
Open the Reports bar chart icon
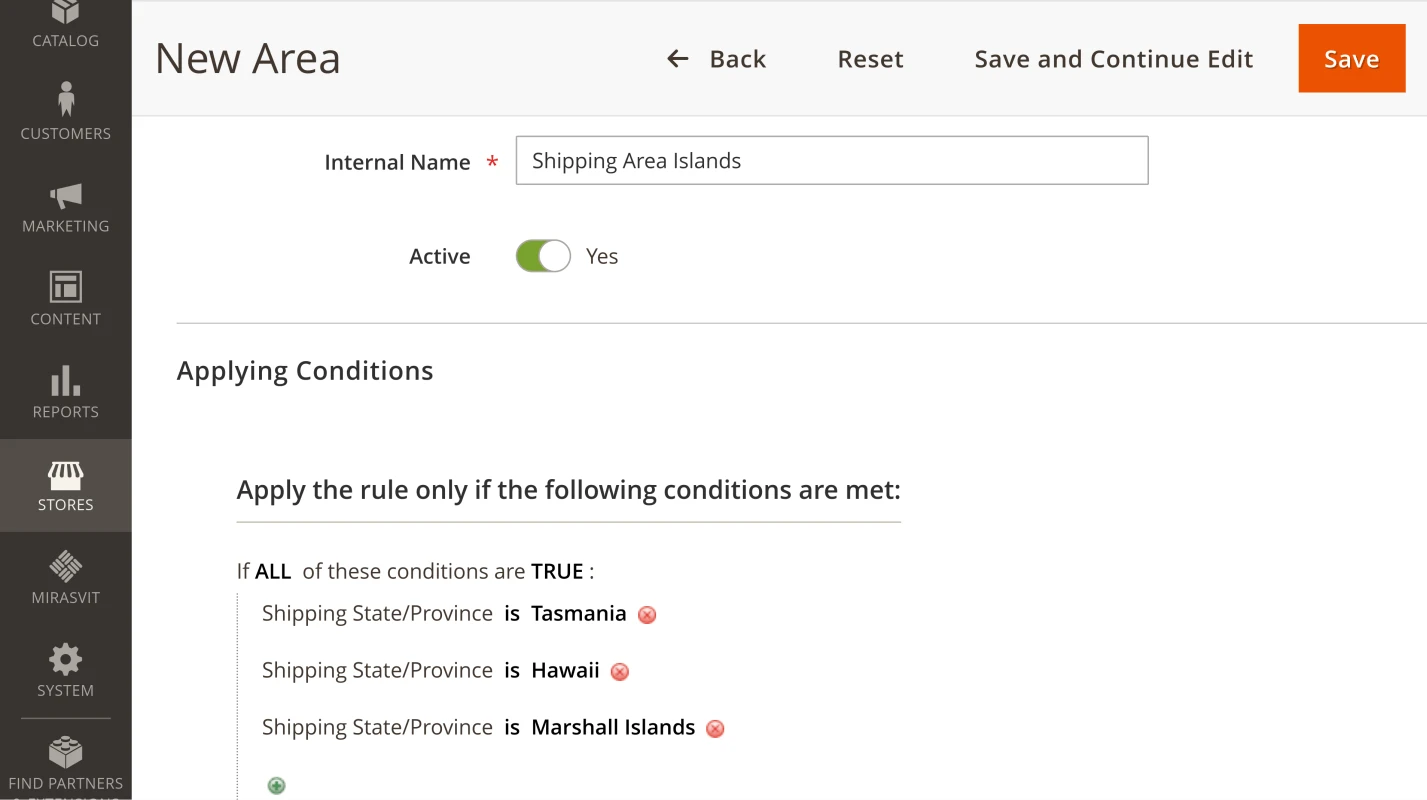coord(65,381)
